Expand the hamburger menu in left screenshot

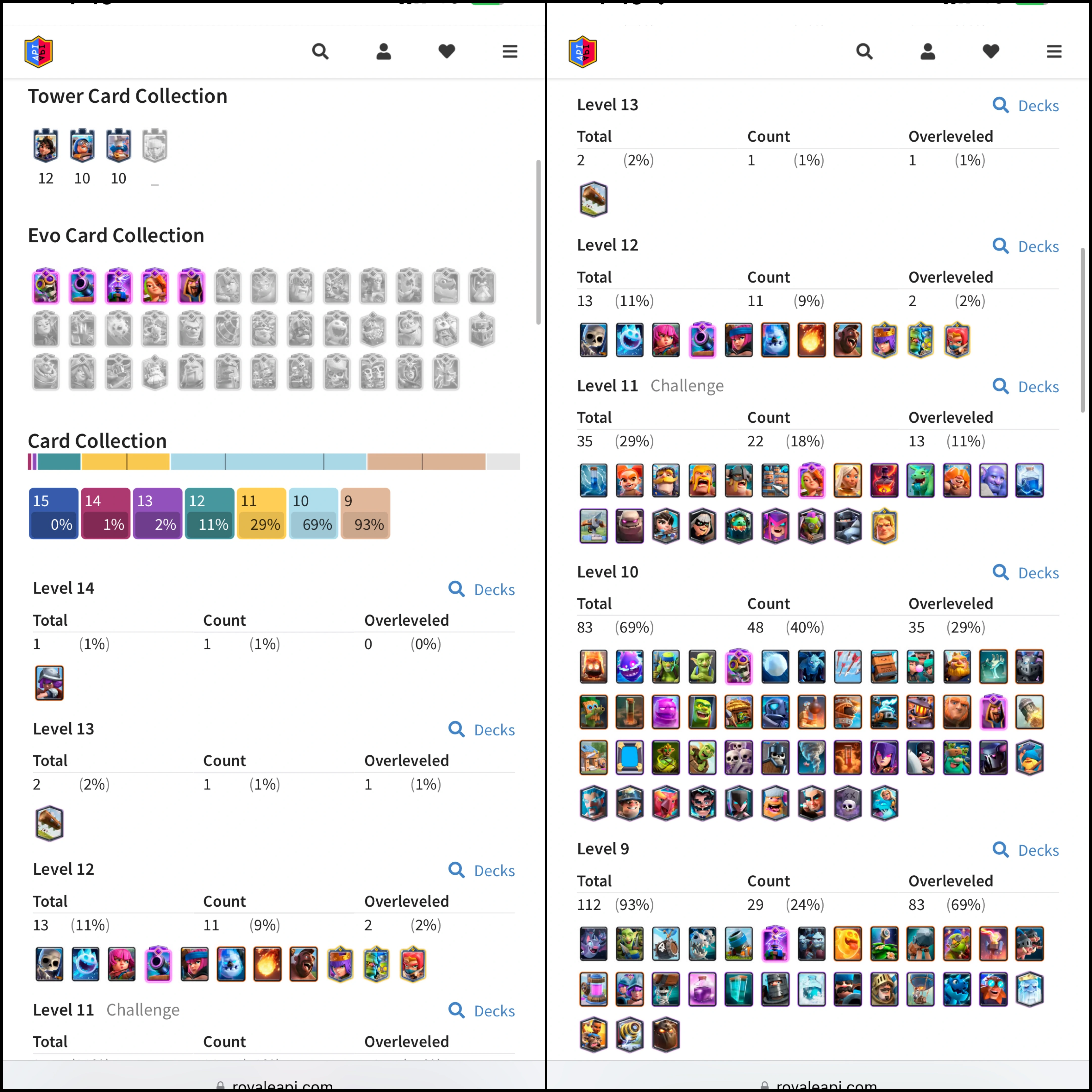click(510, 51)
